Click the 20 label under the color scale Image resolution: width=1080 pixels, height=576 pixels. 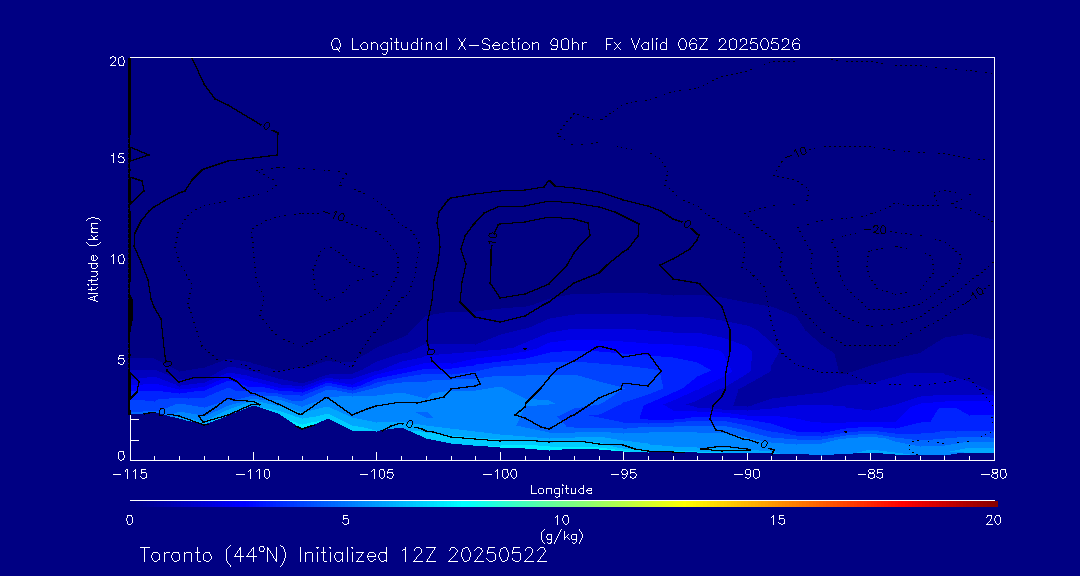point(994,520)
